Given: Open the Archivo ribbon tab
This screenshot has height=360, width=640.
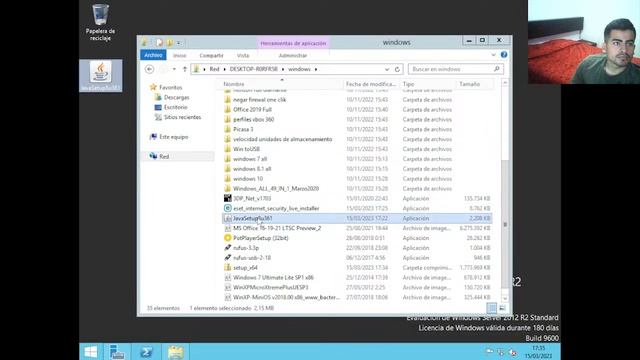Looking at the screenshot, I should pos(153,55).
